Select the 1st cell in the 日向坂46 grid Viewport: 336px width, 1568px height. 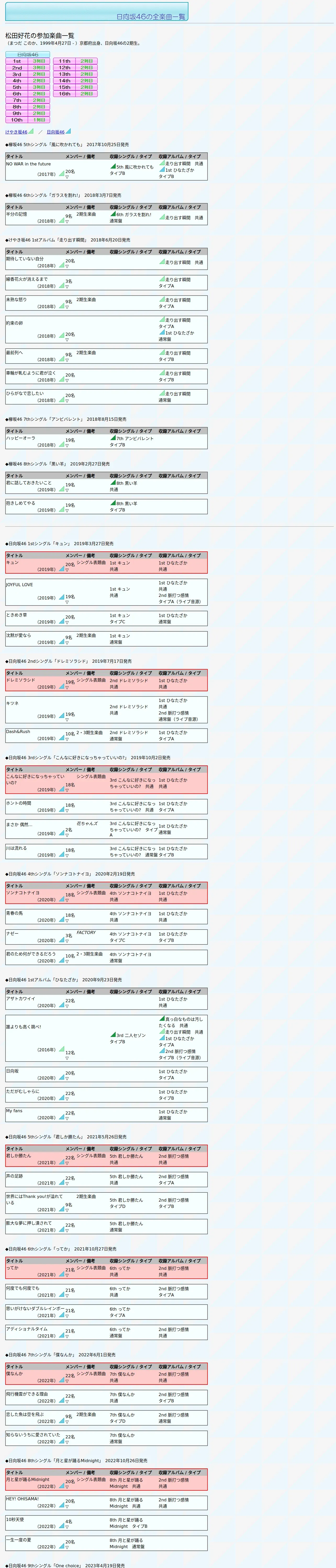pyautogui.click(x=17, y=61)
